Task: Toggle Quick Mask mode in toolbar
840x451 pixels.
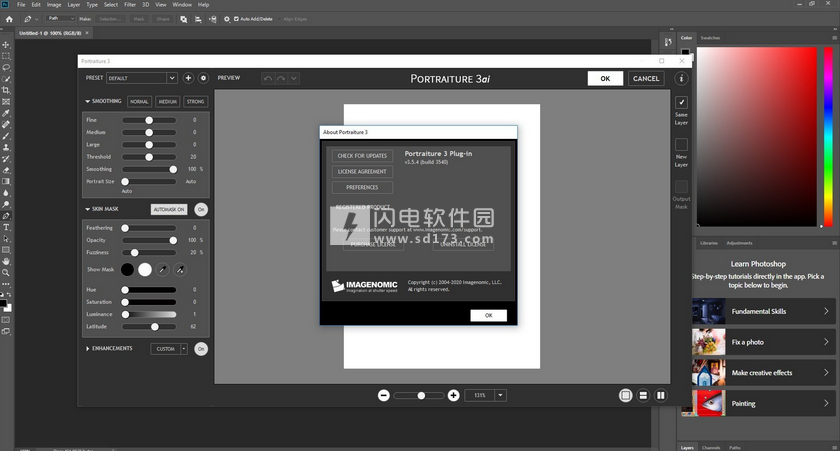Action: (6, 320)
